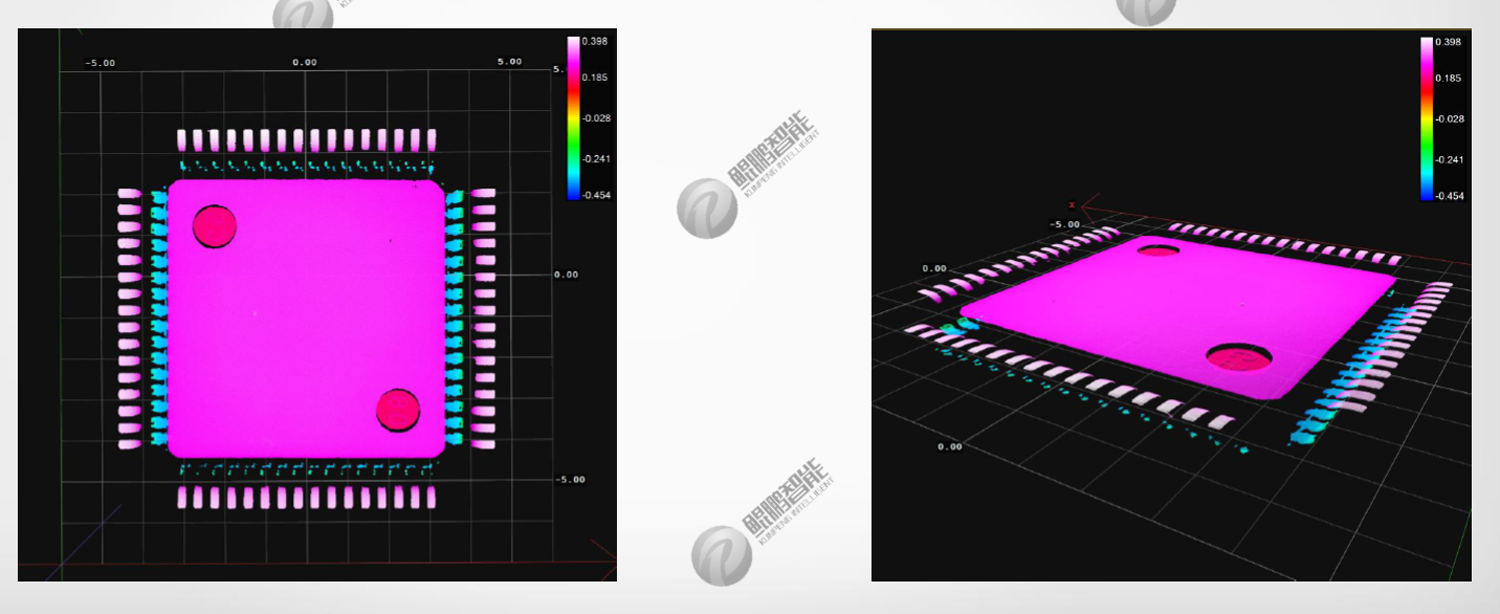Click the lower round watermark logo below center
The width and height of the screenshot is (1500, 614).
(x=721, y=555)
